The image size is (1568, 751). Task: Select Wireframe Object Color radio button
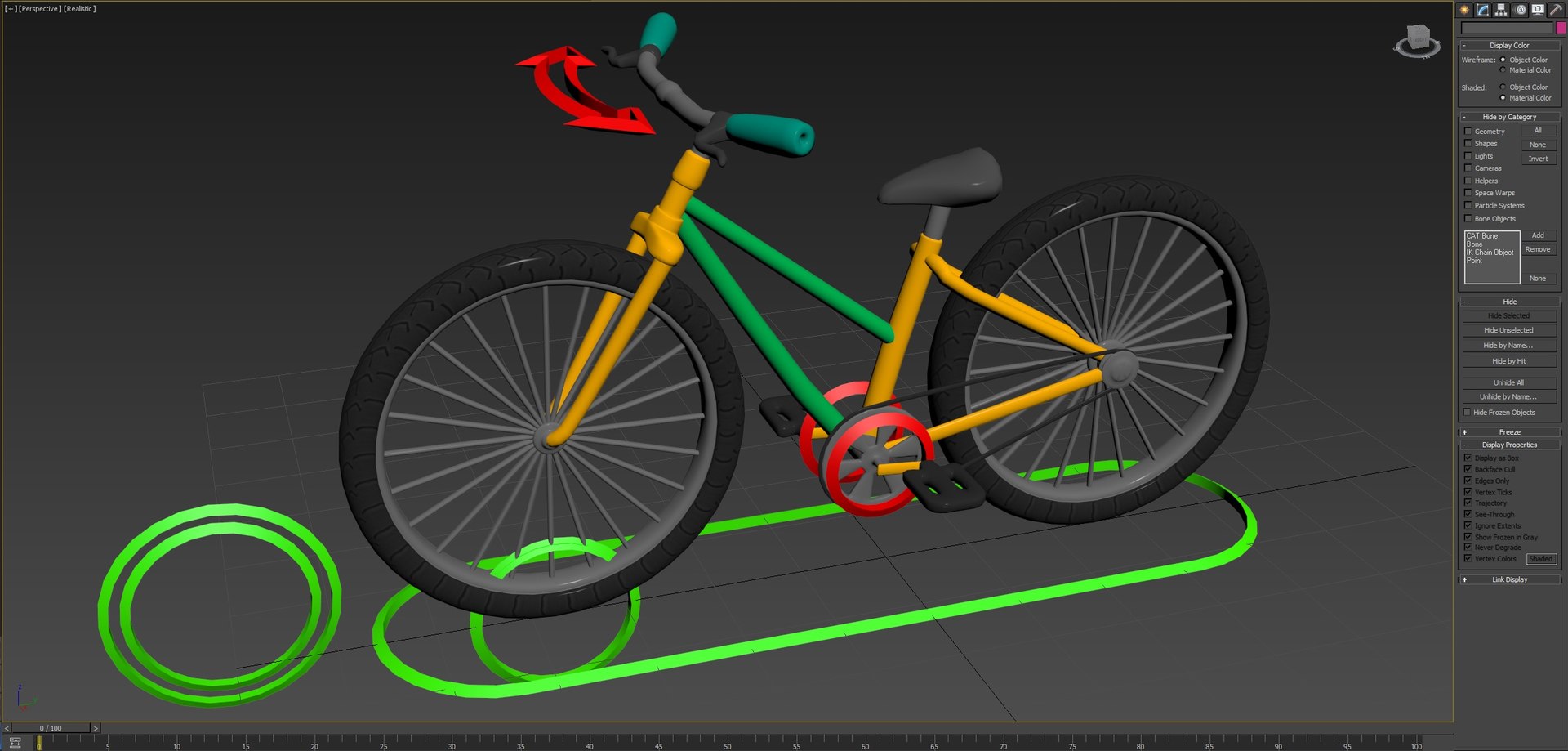click(1503, 60)
